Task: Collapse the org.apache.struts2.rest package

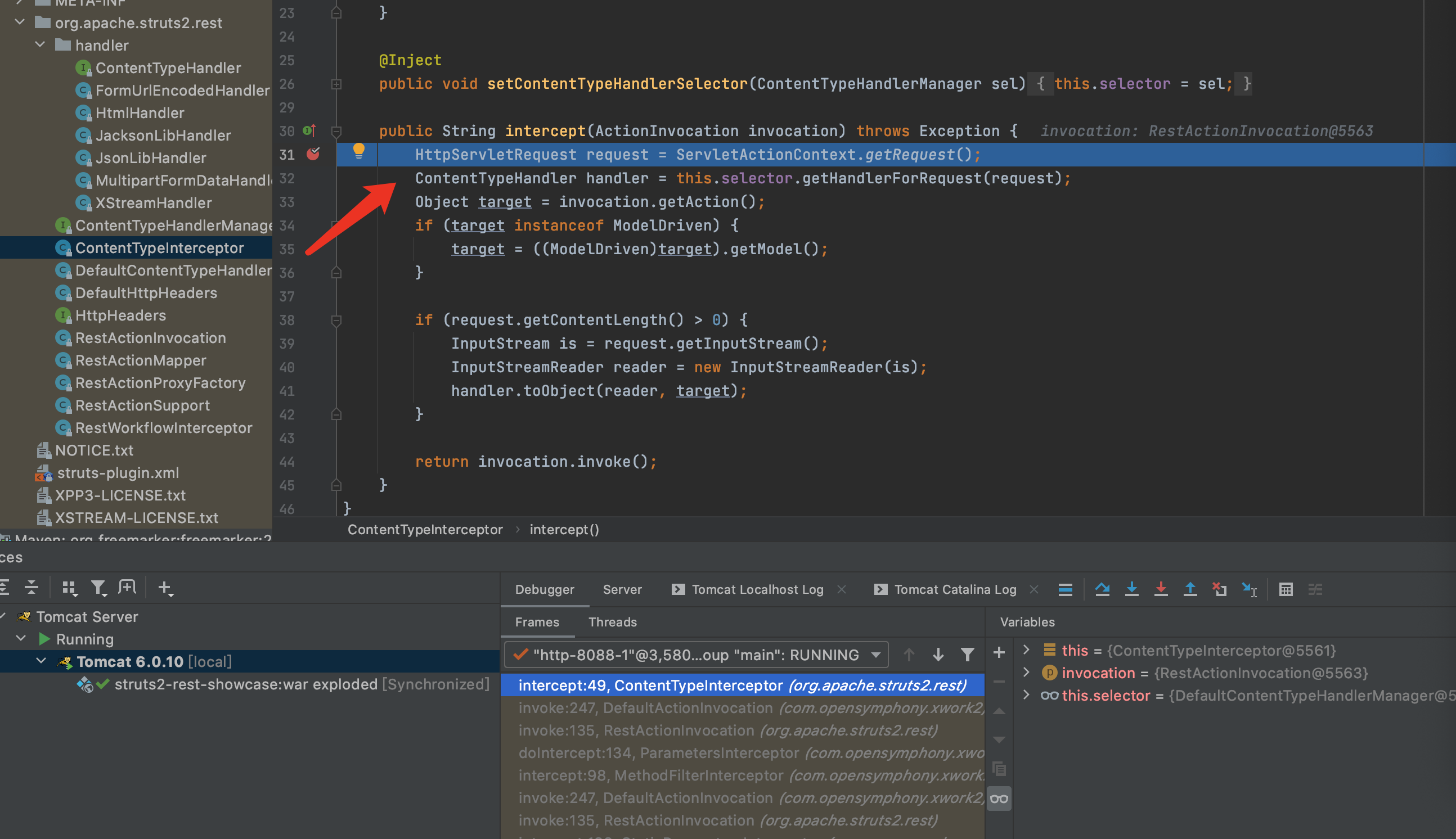Action: (x=20, y=22)
